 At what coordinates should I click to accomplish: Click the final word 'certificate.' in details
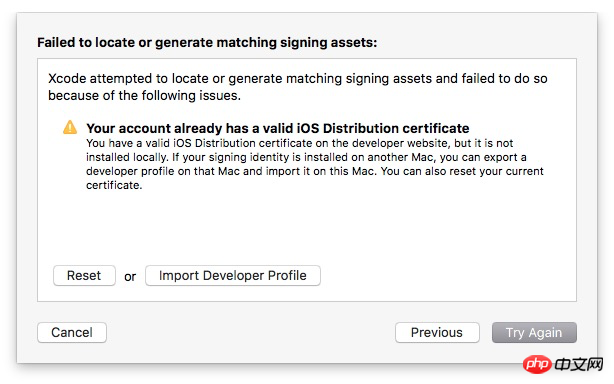coord(114,186)
